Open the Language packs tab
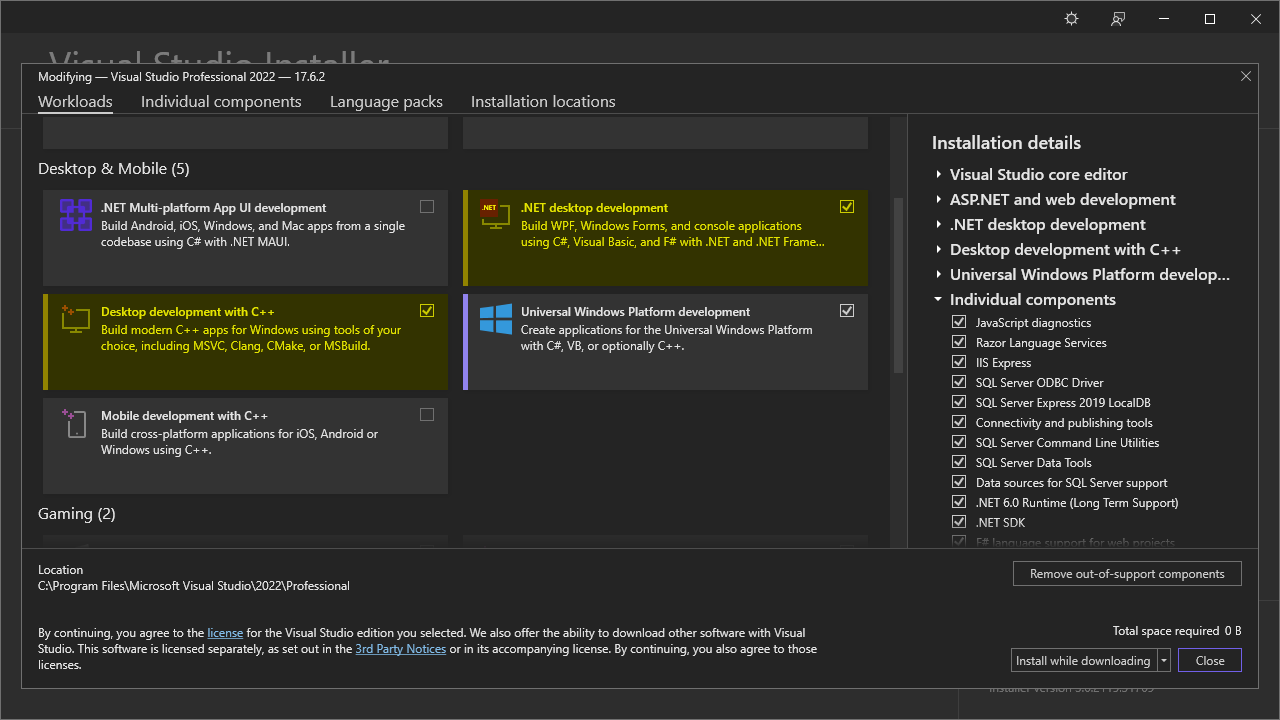This screenshot has height=720, width=1280. 386,102
